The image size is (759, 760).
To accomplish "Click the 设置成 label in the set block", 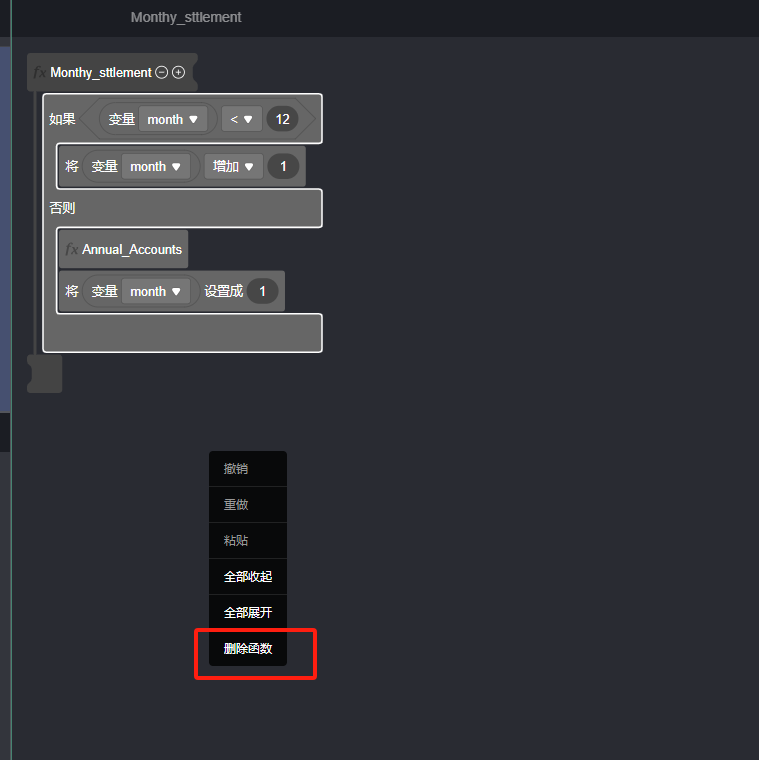I will [x=223, y=291].
